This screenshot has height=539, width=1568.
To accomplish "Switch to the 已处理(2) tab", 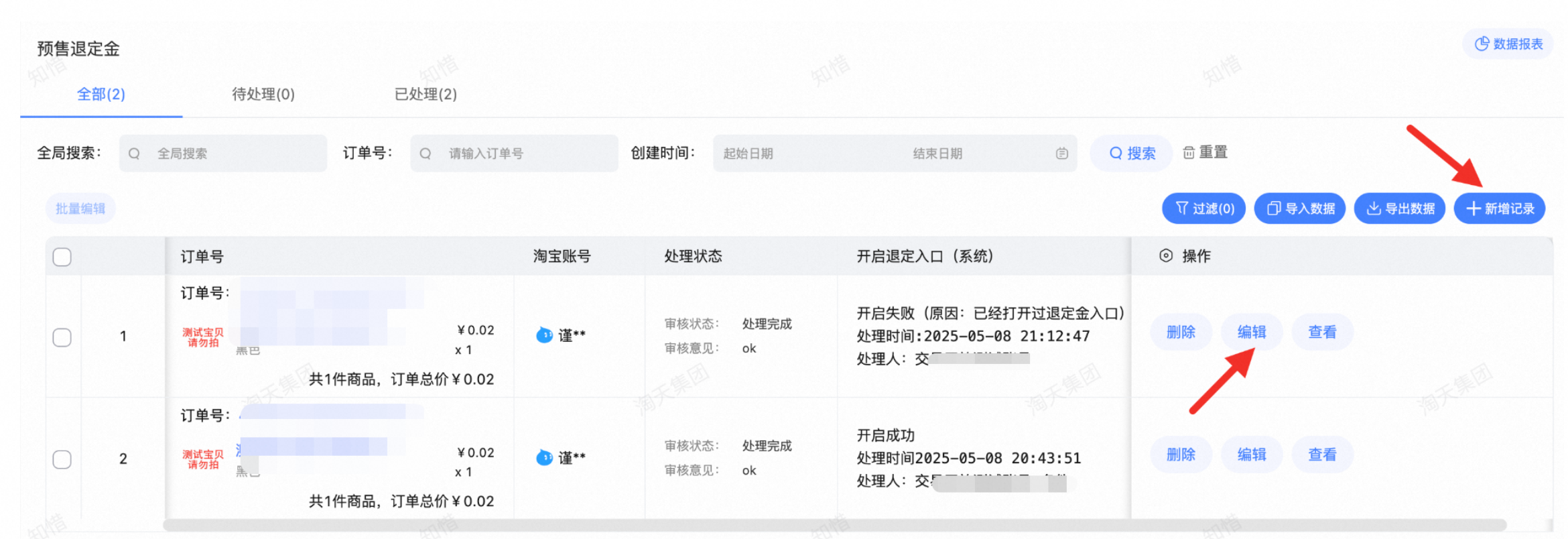I will tap(426, 95).
